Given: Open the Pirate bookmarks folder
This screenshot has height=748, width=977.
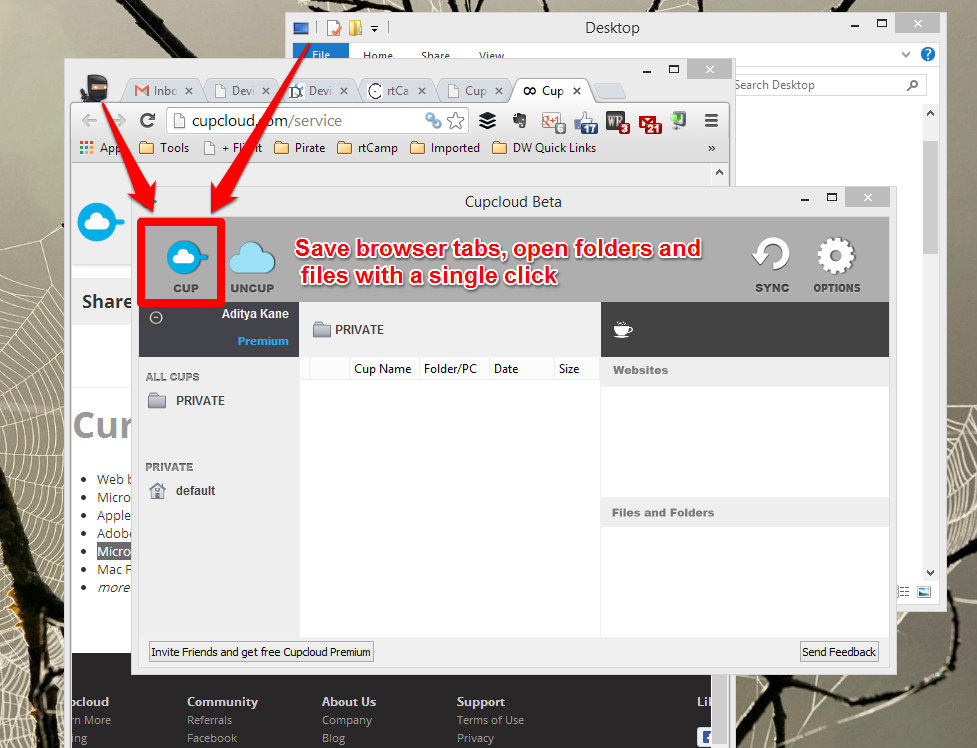Looking at the screenshot, I should (300, 148).
